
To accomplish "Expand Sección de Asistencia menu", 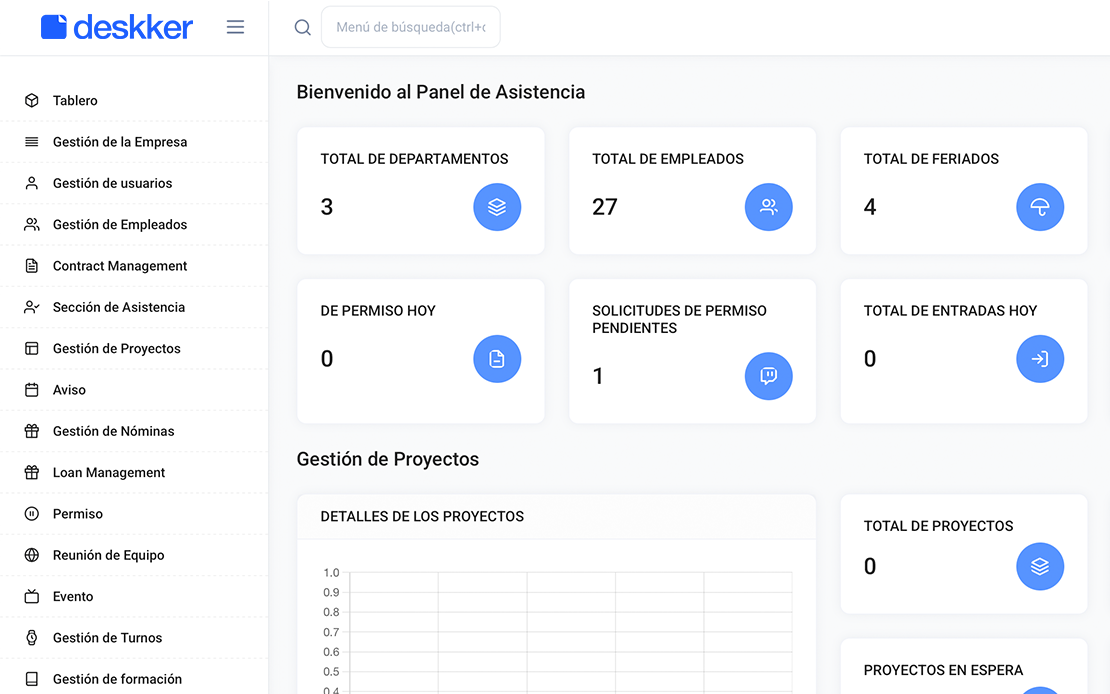I will click(x=134, y=307).
